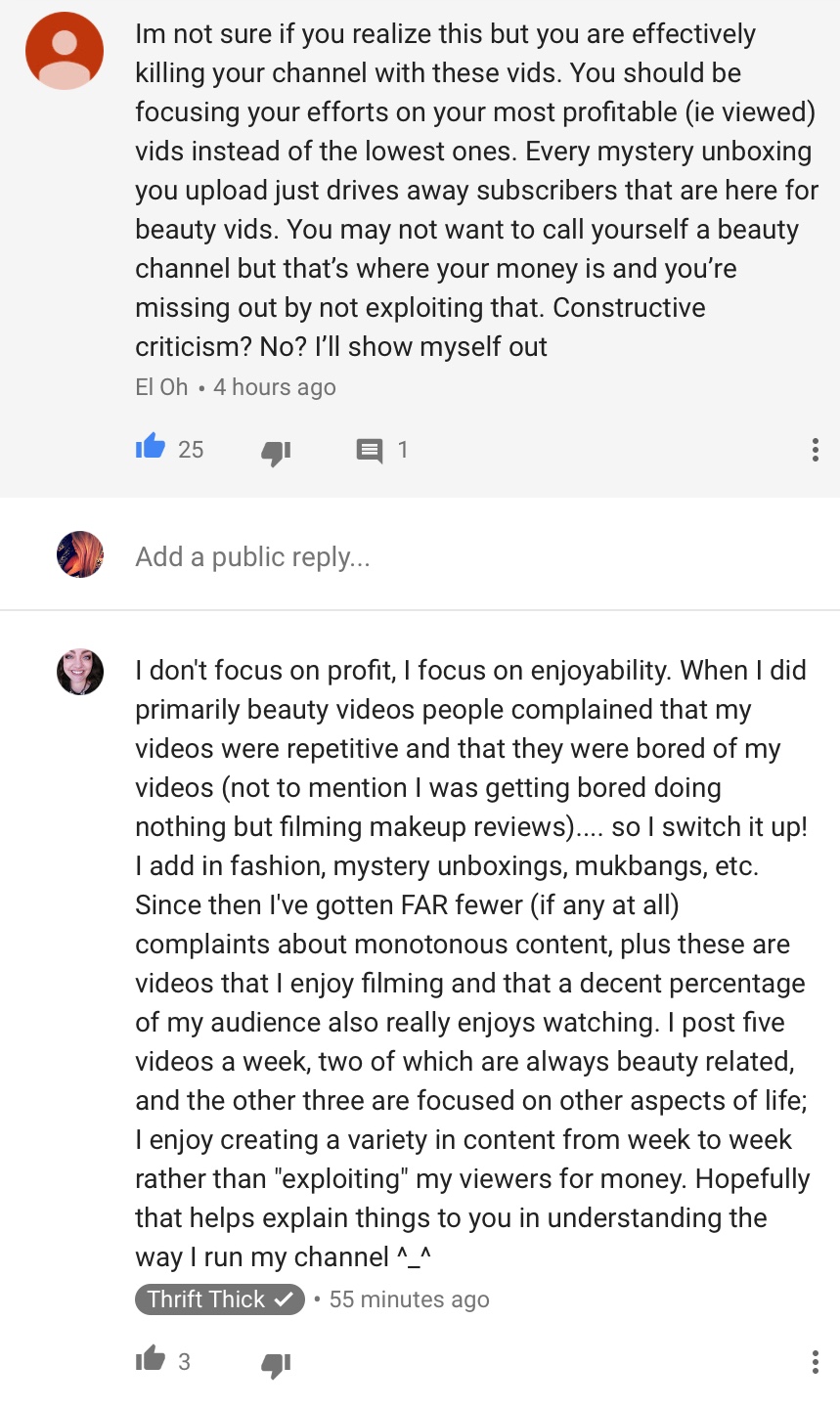840x1408 pixels.
Task: Tap the '4 hours ago' timestamp
Action: coord(274,387)
